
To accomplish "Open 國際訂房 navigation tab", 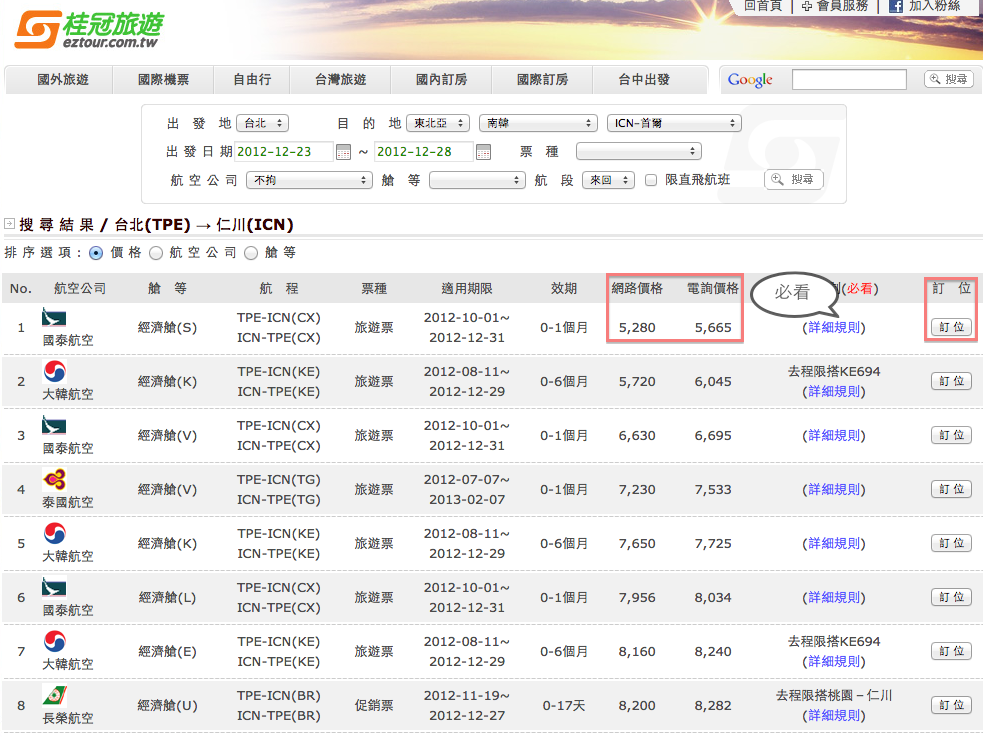I will [542, 80].
